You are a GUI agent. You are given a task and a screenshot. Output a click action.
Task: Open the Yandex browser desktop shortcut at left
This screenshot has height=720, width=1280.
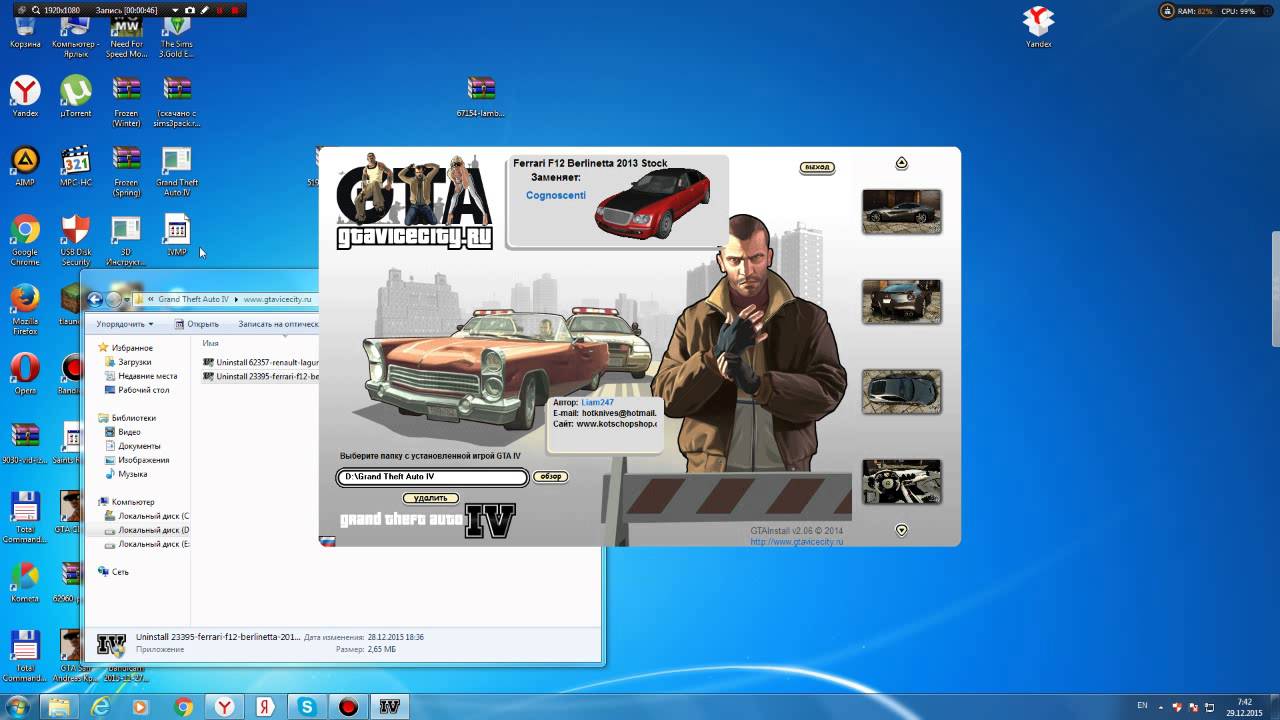click(x=25, y=97)
